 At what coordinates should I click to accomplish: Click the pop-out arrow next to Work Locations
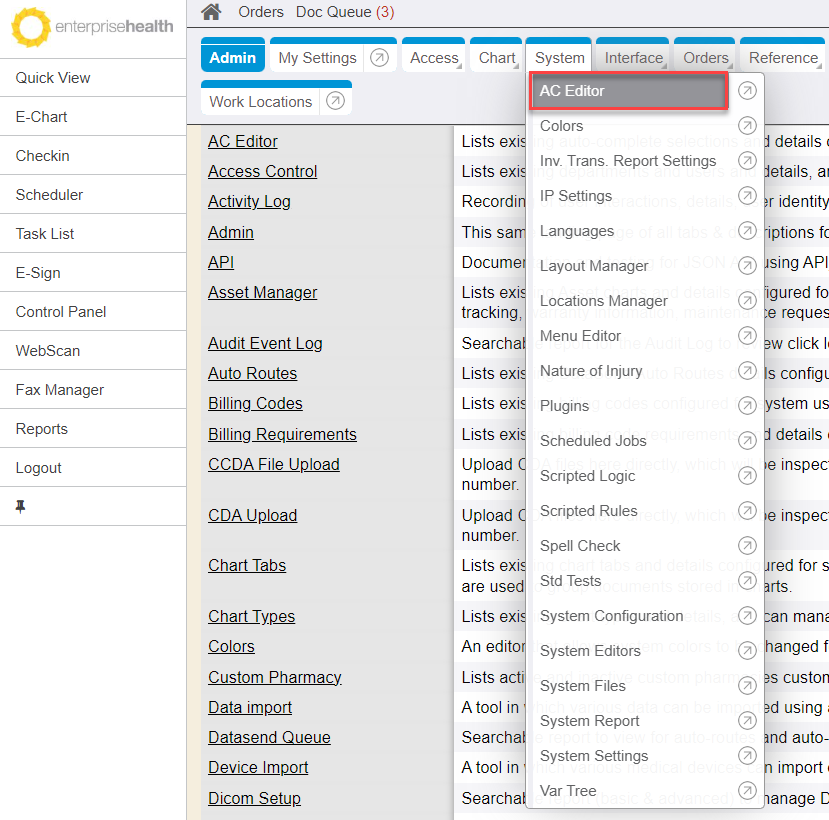point(335,101)
